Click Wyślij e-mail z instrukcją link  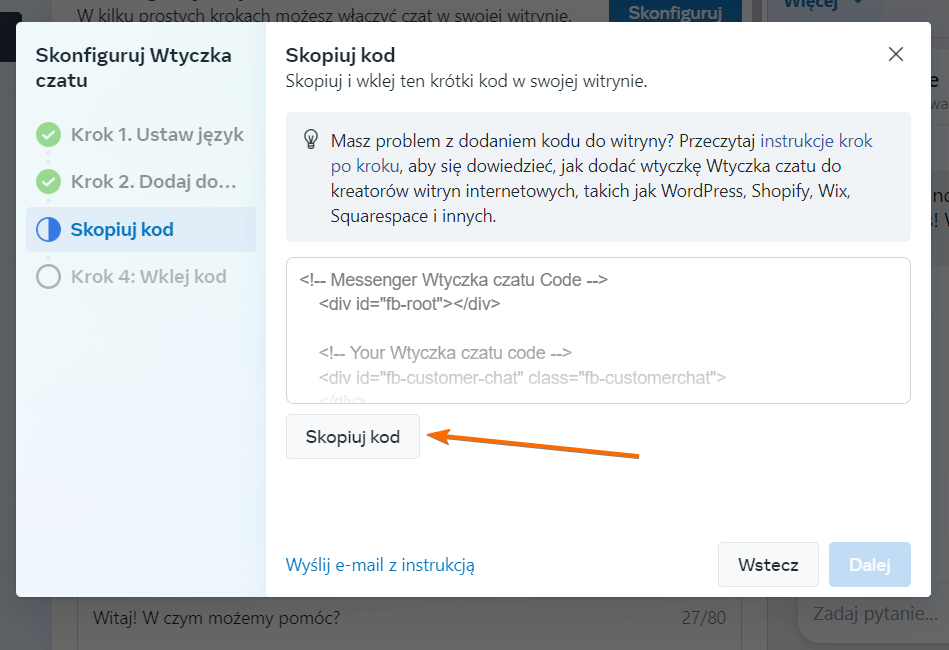(380, 565)
